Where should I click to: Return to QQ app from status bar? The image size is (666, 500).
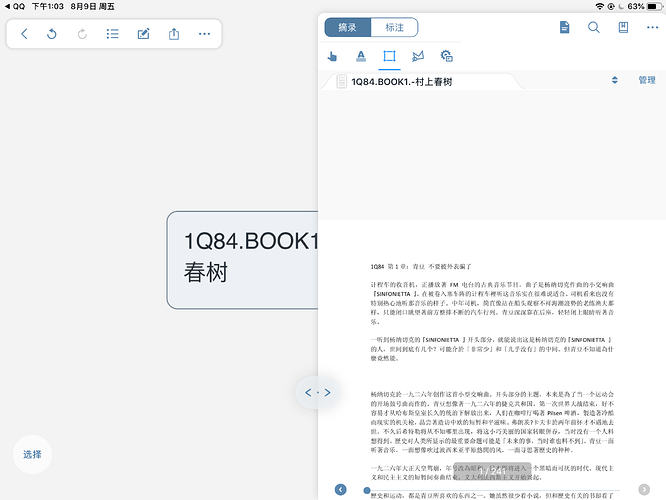(x=15, y=6)
